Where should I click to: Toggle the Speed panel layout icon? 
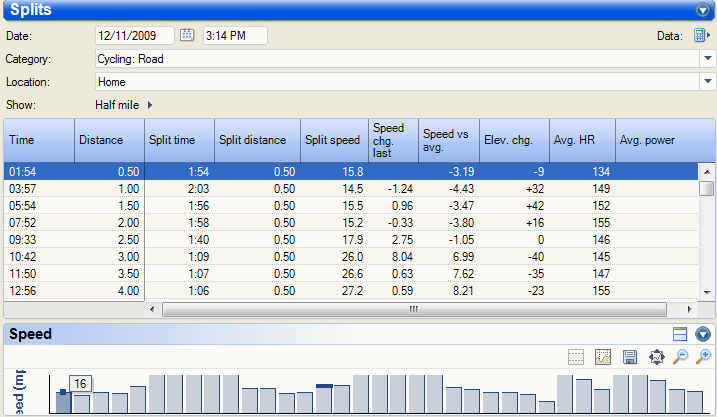pos(680,334)
